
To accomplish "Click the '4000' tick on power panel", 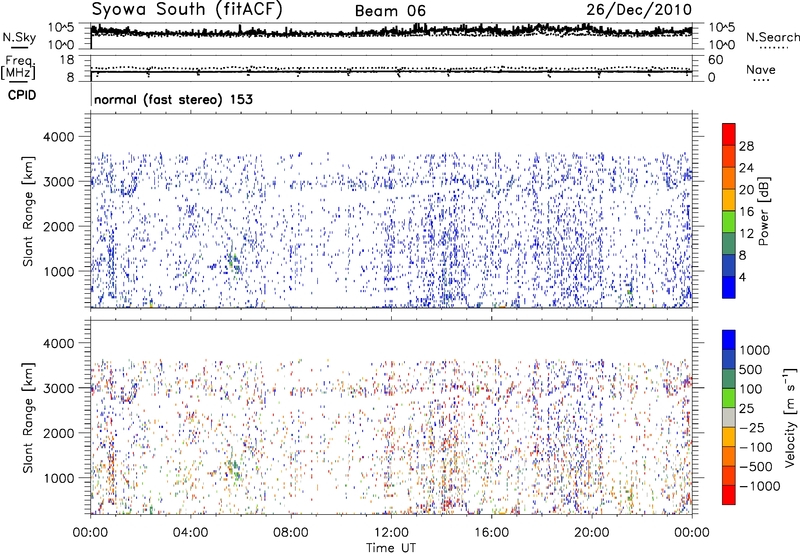I will 61,137.
